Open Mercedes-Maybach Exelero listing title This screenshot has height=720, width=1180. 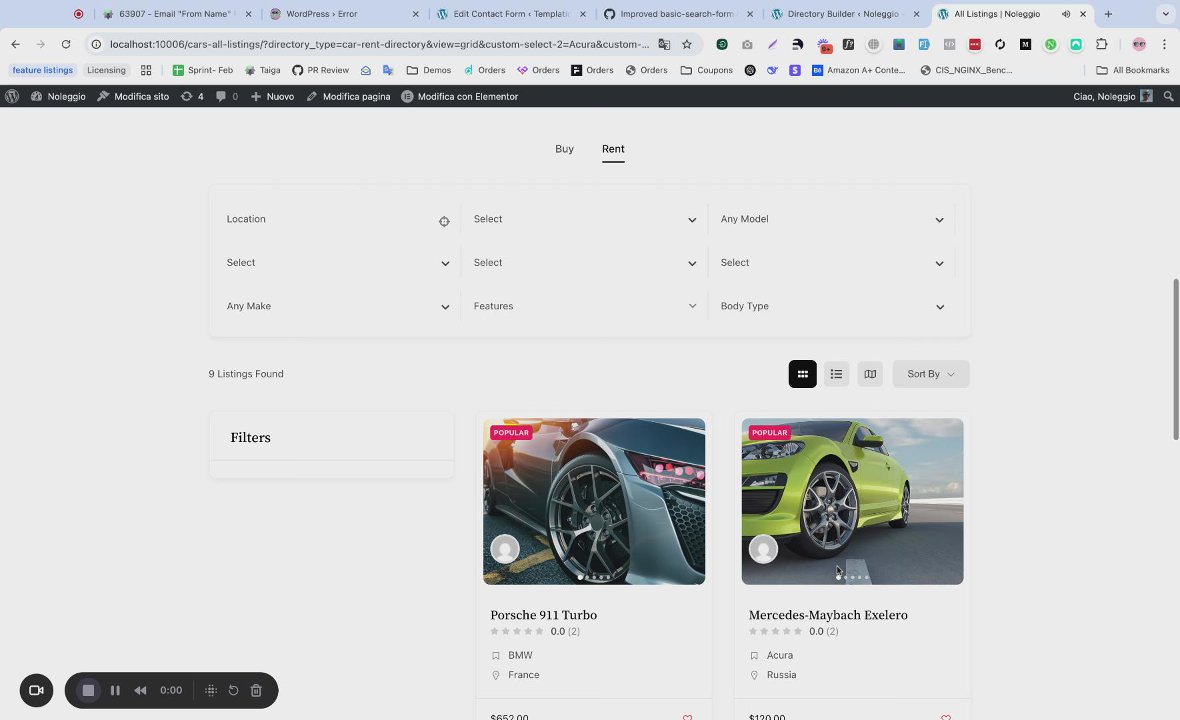point(828,615)
